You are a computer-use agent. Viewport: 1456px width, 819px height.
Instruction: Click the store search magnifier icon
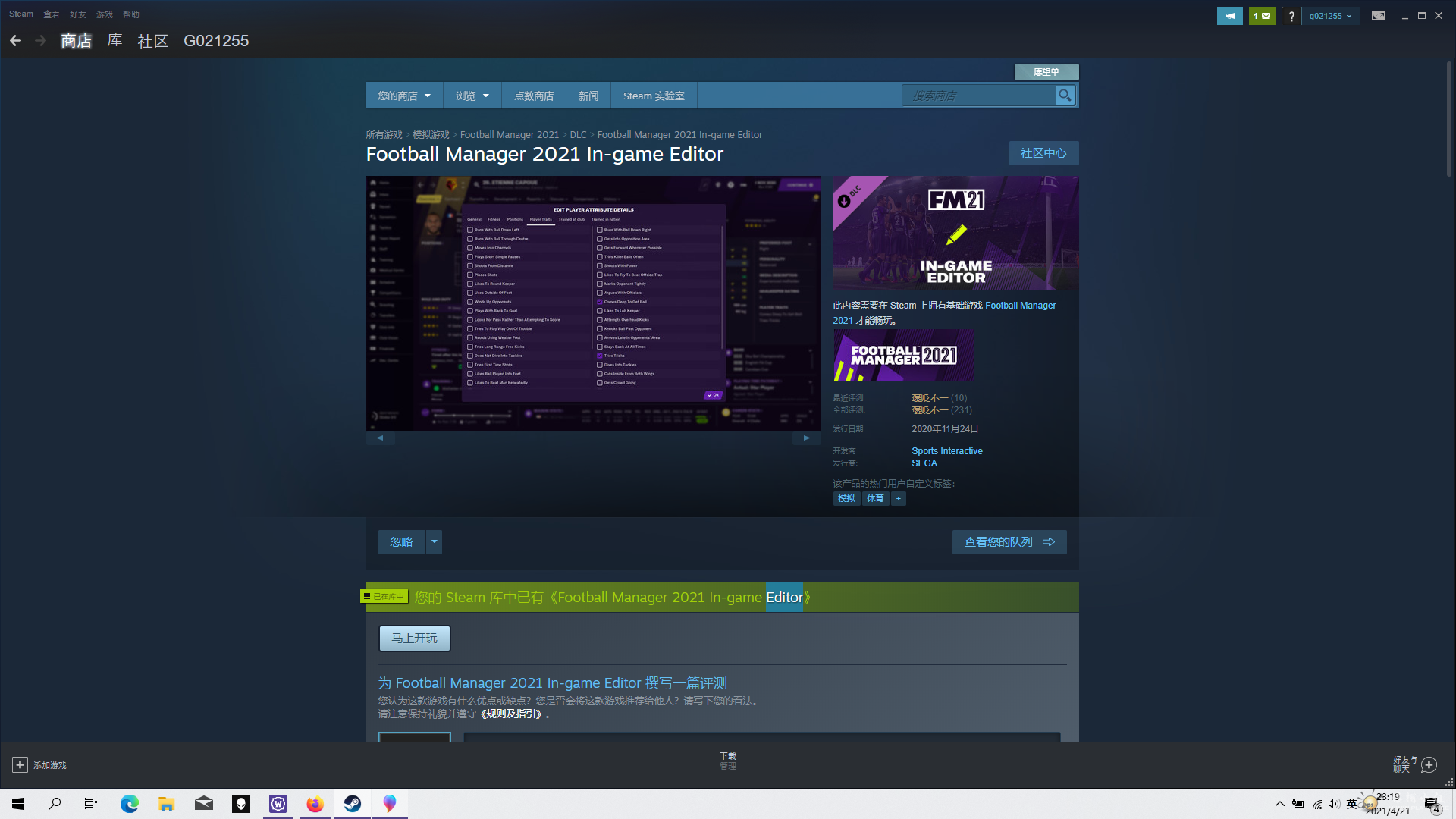(x=1065, y=96)
